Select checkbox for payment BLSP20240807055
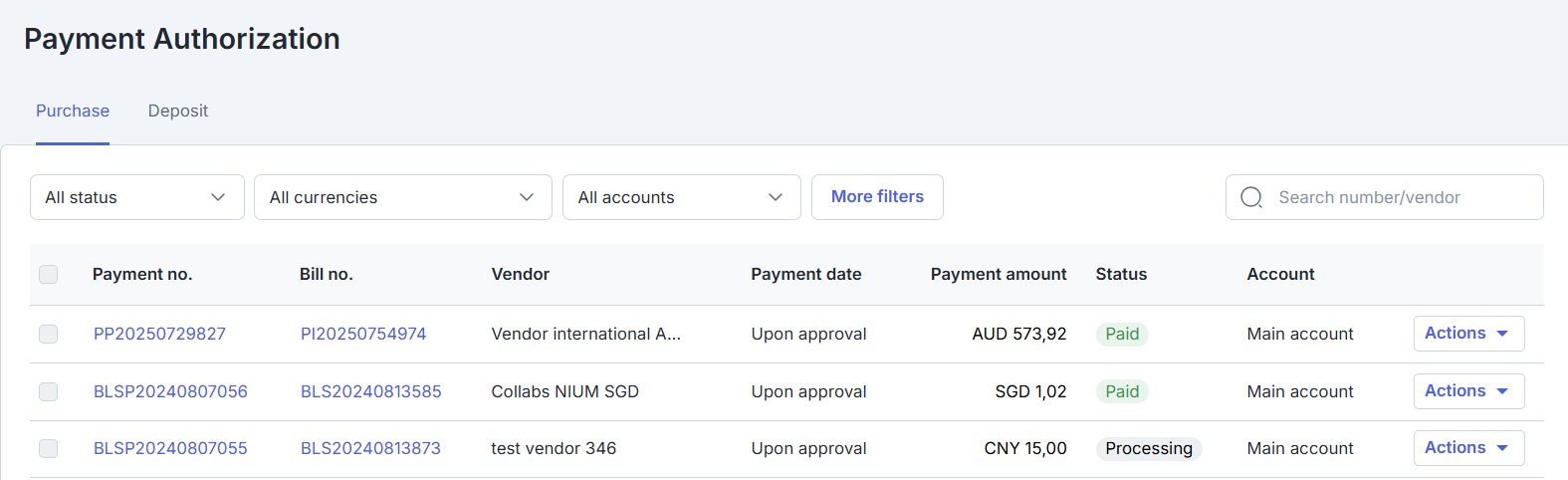1568x480 pixels. [x=48, y=448]
